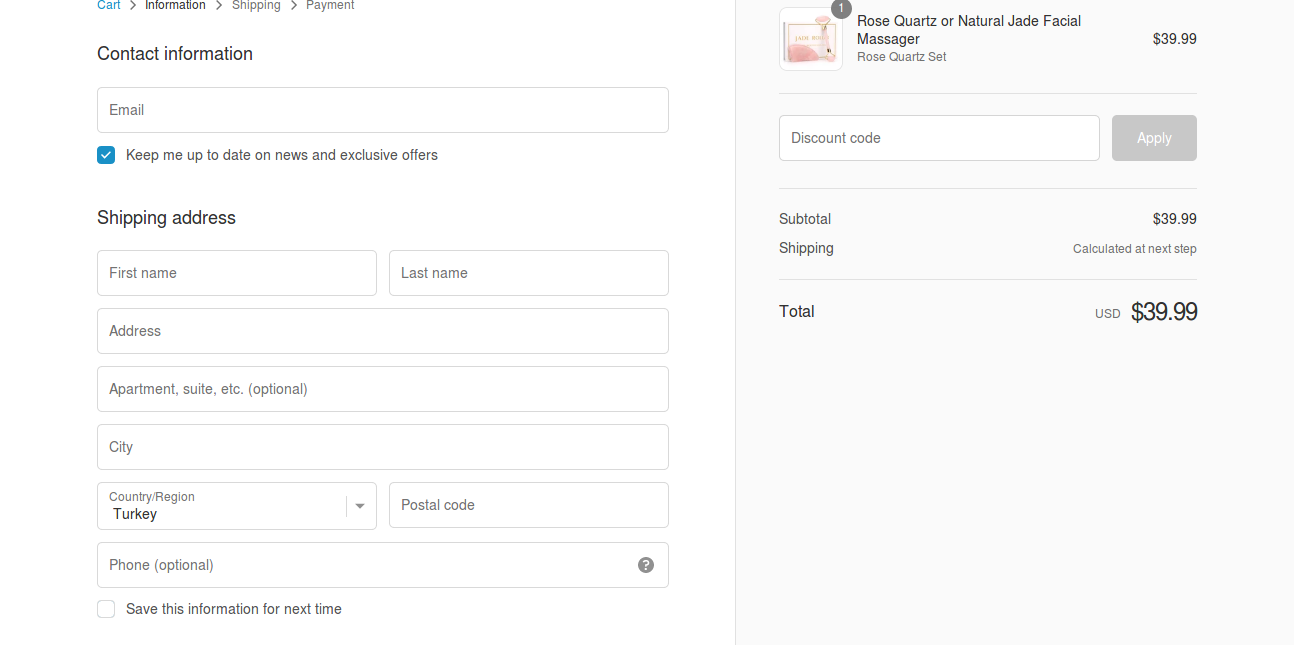Click the Shipping breadcrumb step
Image resolution: width=1294 pixels, height=645 pixels.
point(256,5)
